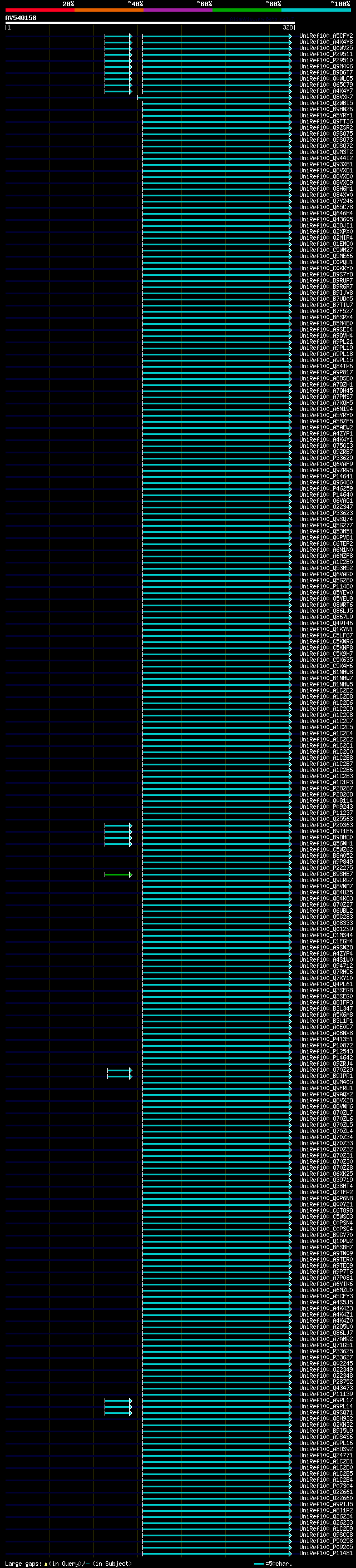Click hit UniRef100_B9RUP7
The height and width of the screenshot is (1568, 356).
326,280
